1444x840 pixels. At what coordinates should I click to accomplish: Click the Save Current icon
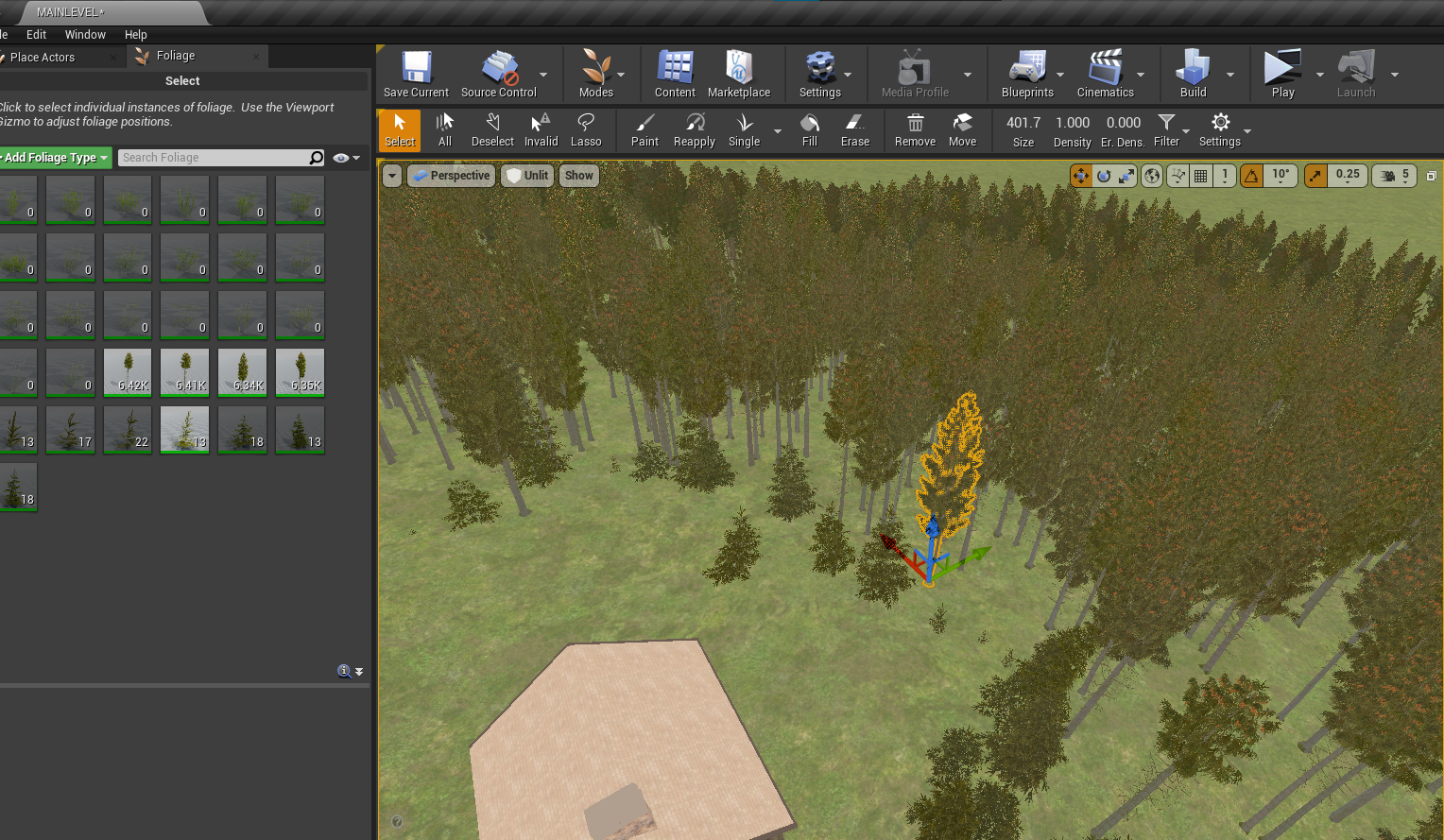416,68
